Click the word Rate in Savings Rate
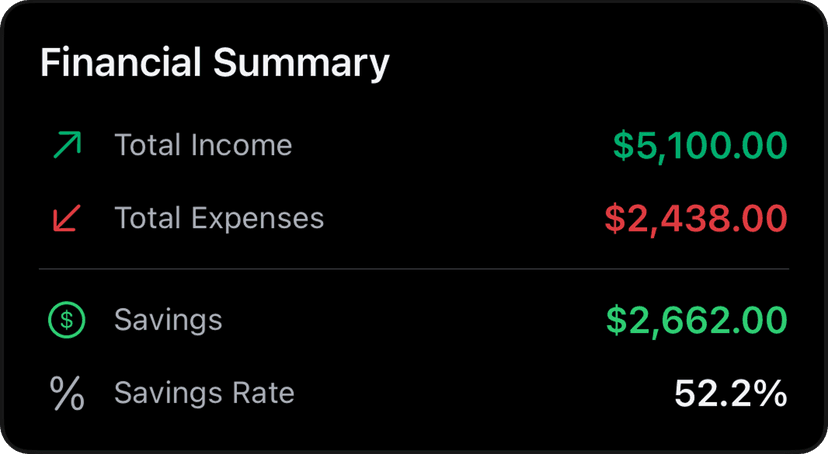Viewport: 828px width, 454px height. pyautogui.click(x=263, y=393)
